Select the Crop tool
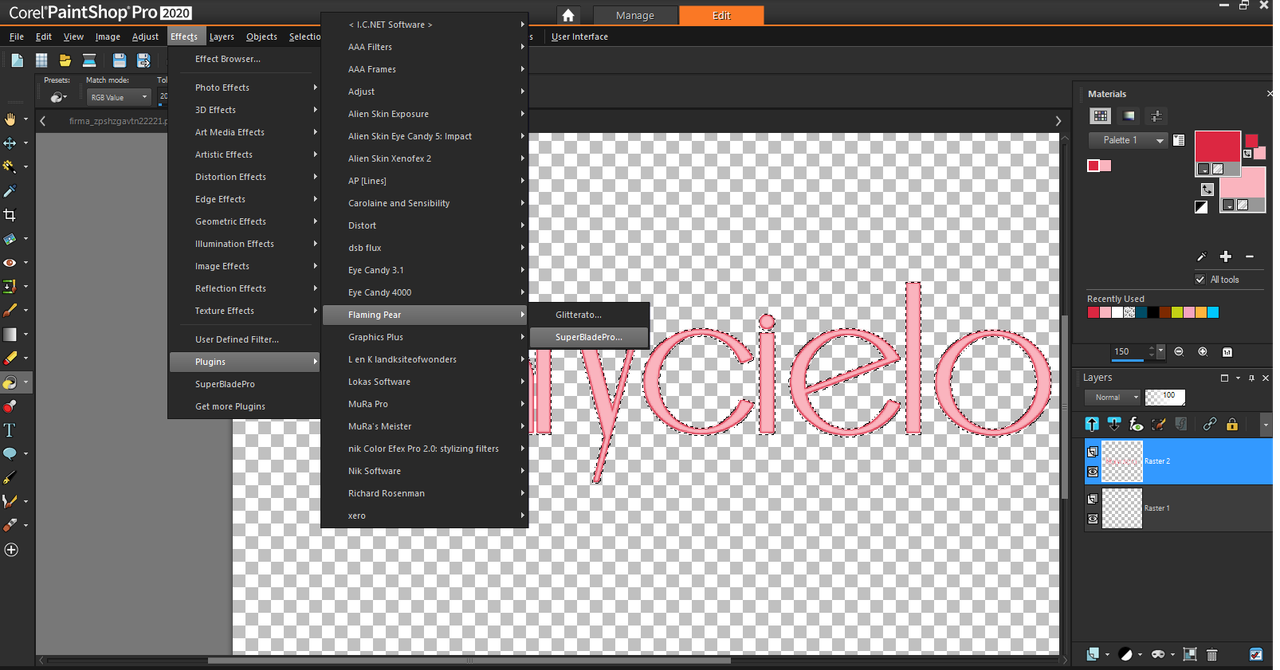Image resolution: width=1280 pixels, height=670 pixels. tap(10, 215)
